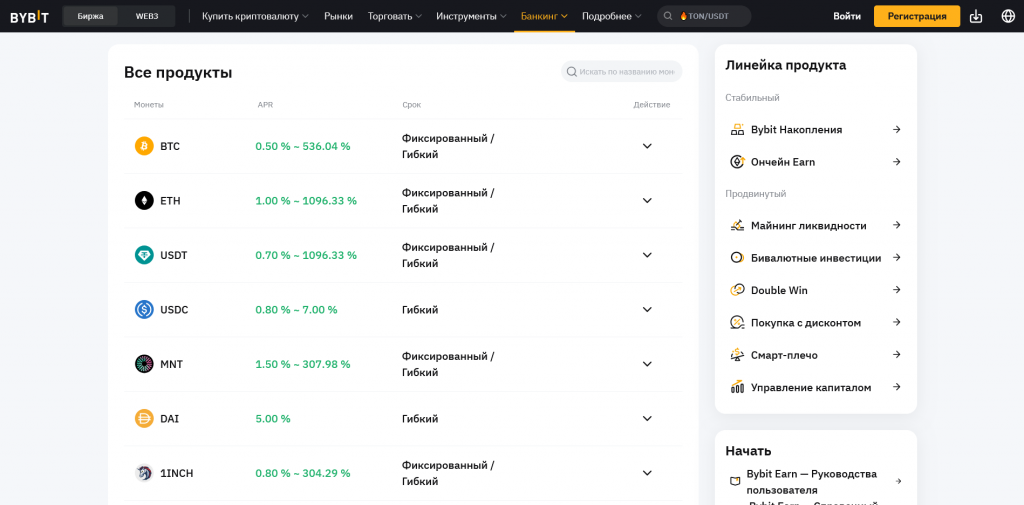Open the Банкинг menu

tap(544, 16)
